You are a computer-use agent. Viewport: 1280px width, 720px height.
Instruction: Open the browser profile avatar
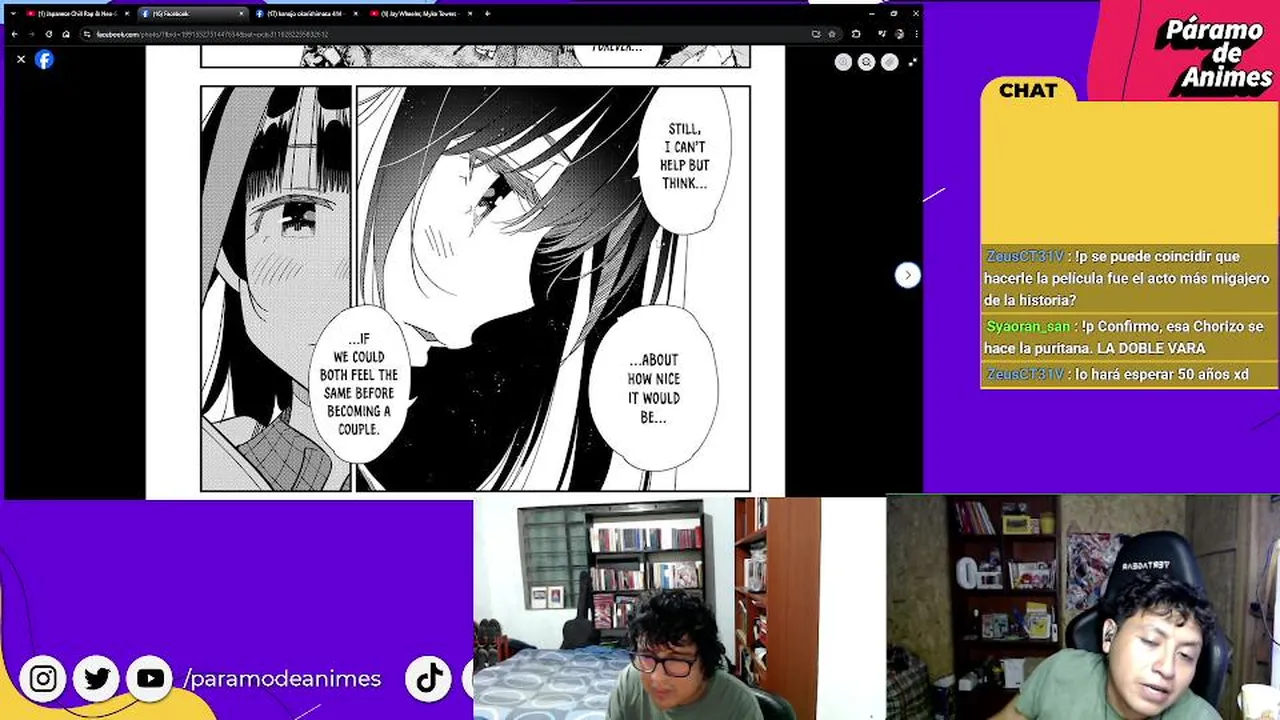coord(899,34)
